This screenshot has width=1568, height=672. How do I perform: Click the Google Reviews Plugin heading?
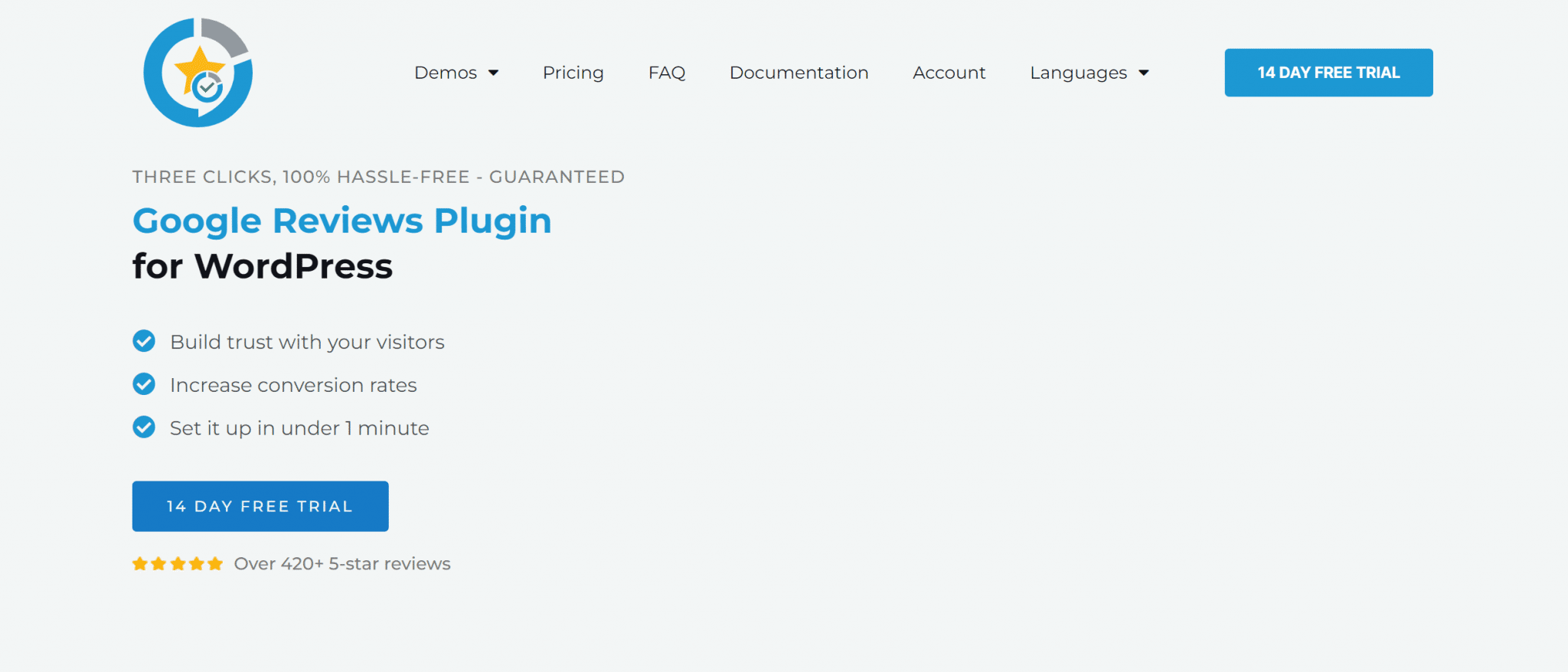[x=341, y=221]
